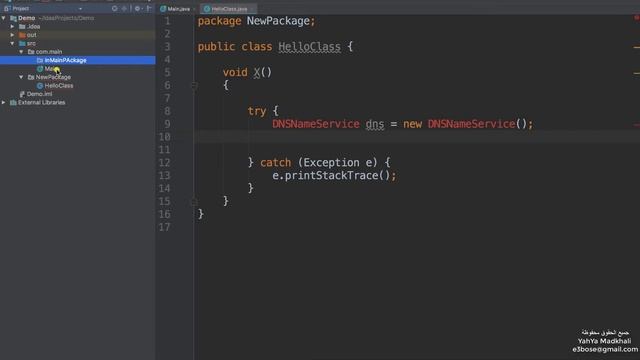Select the NewPackage package

[x=53, y=77]
